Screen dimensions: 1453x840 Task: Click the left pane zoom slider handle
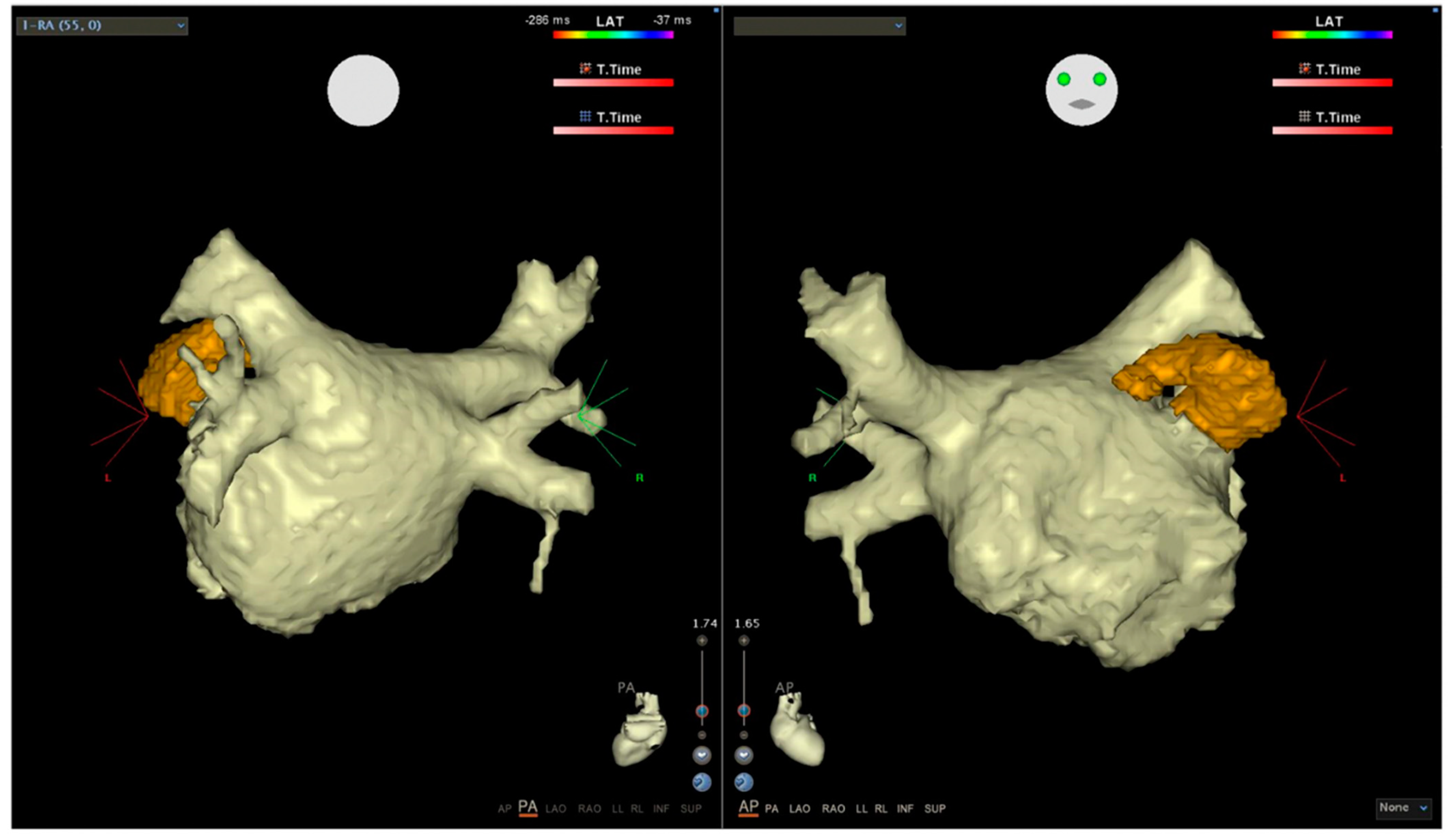(702, 711)
